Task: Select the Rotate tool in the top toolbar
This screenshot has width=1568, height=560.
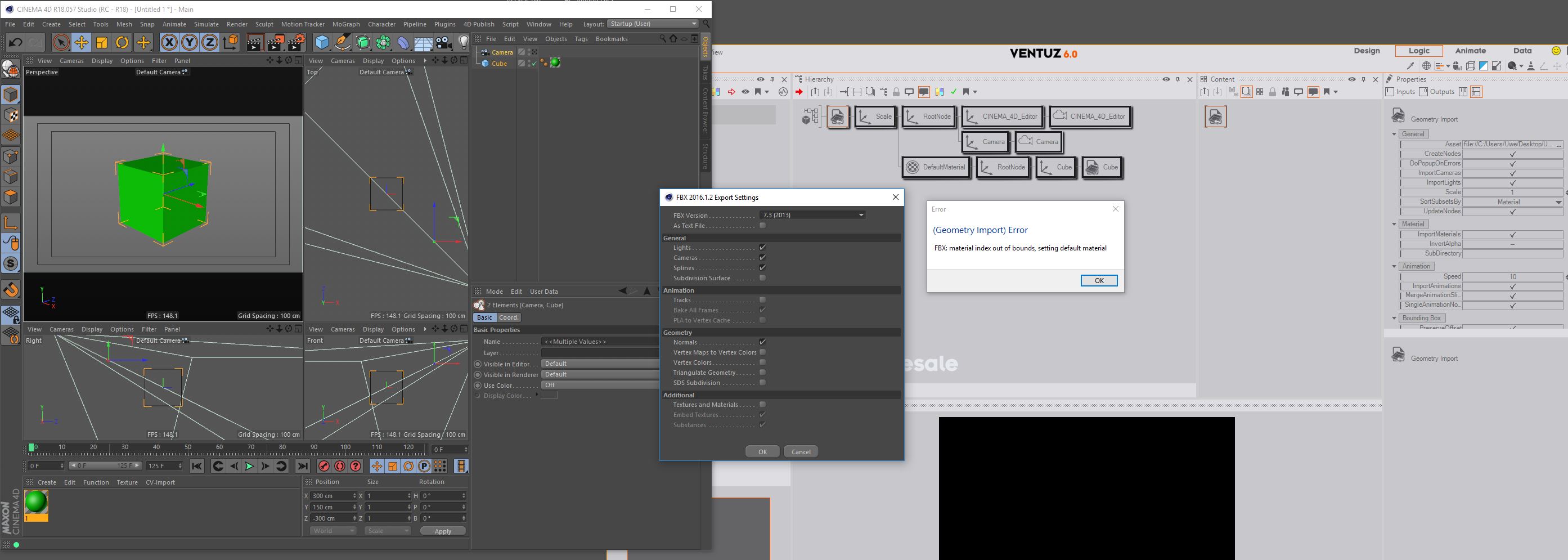Action: pos(122,42)
